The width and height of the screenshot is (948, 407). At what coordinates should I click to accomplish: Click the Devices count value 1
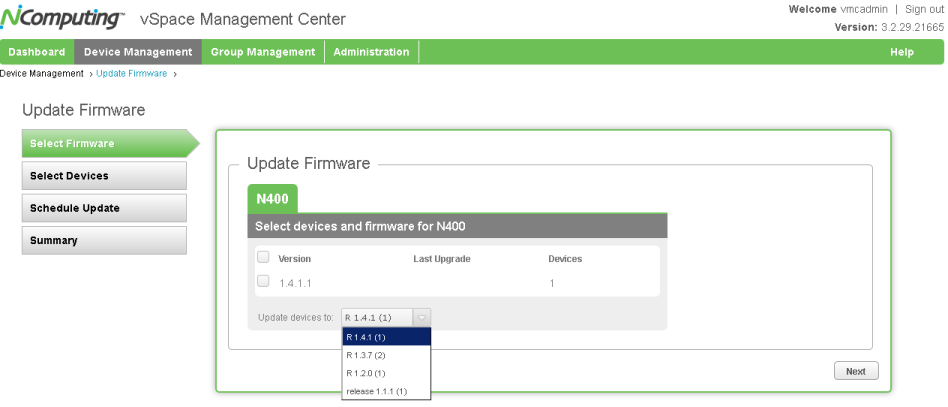point(551,283)
